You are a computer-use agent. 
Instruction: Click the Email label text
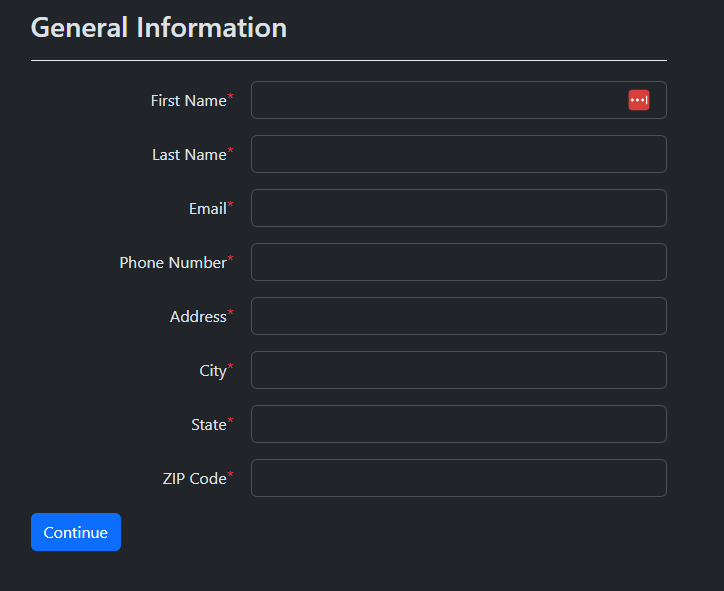(x=208, y=209)
